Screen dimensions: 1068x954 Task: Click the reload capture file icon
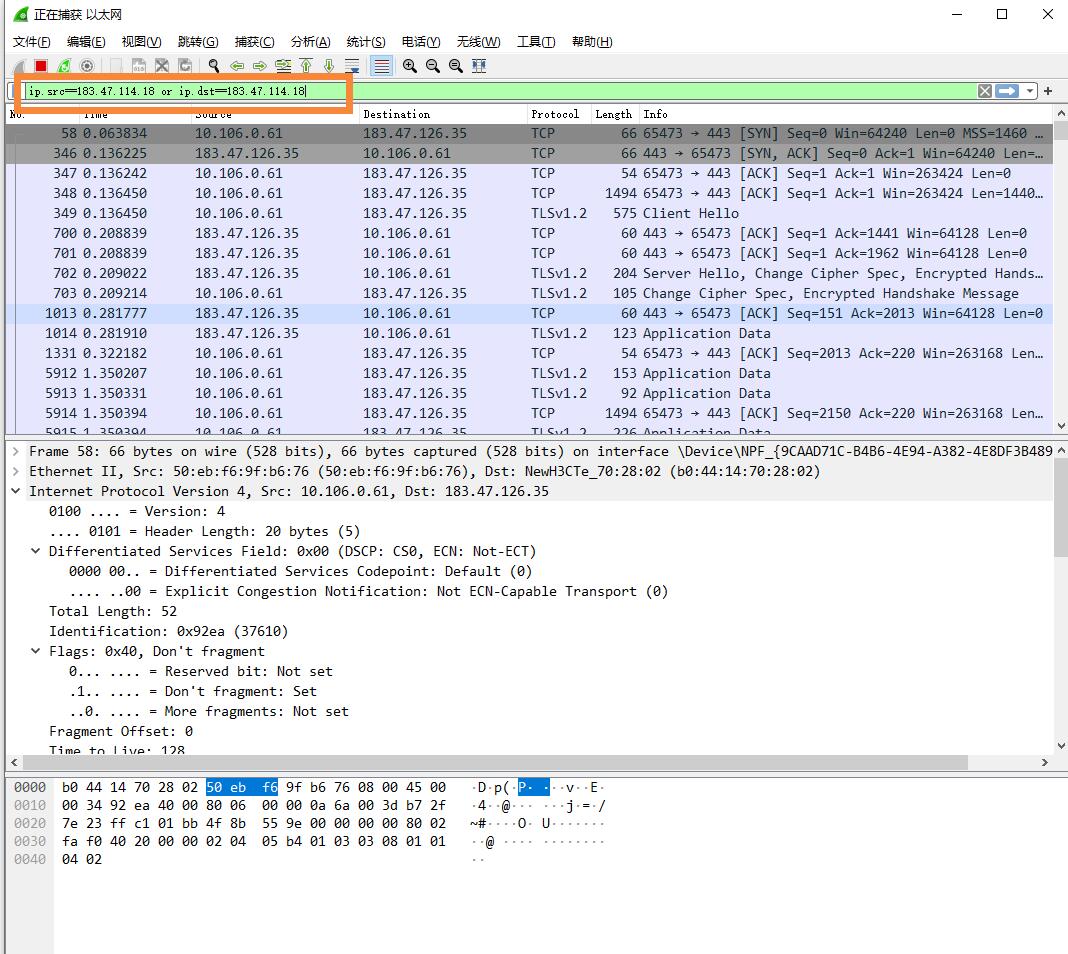click(185, 66)
